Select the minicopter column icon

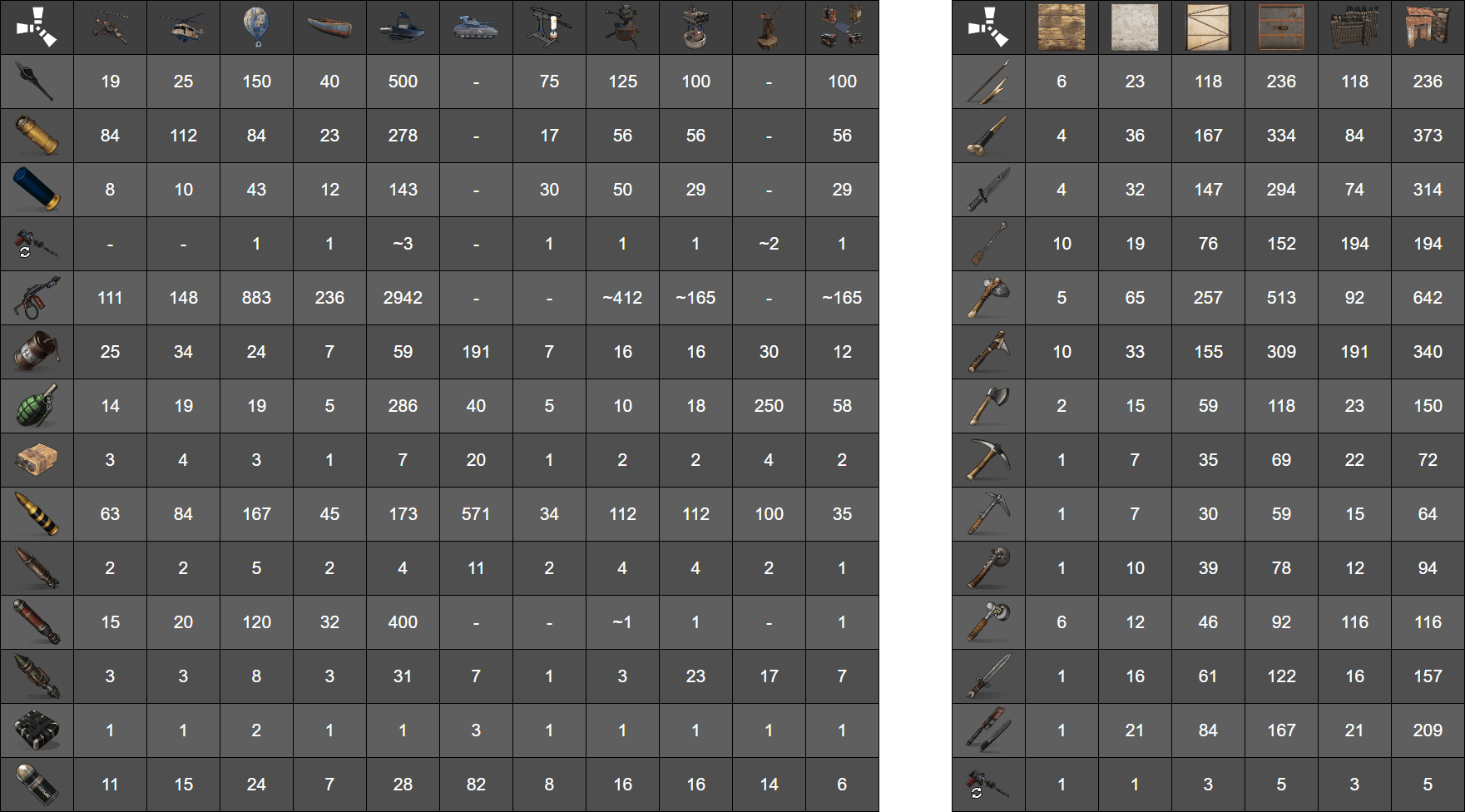click(110, 27)
